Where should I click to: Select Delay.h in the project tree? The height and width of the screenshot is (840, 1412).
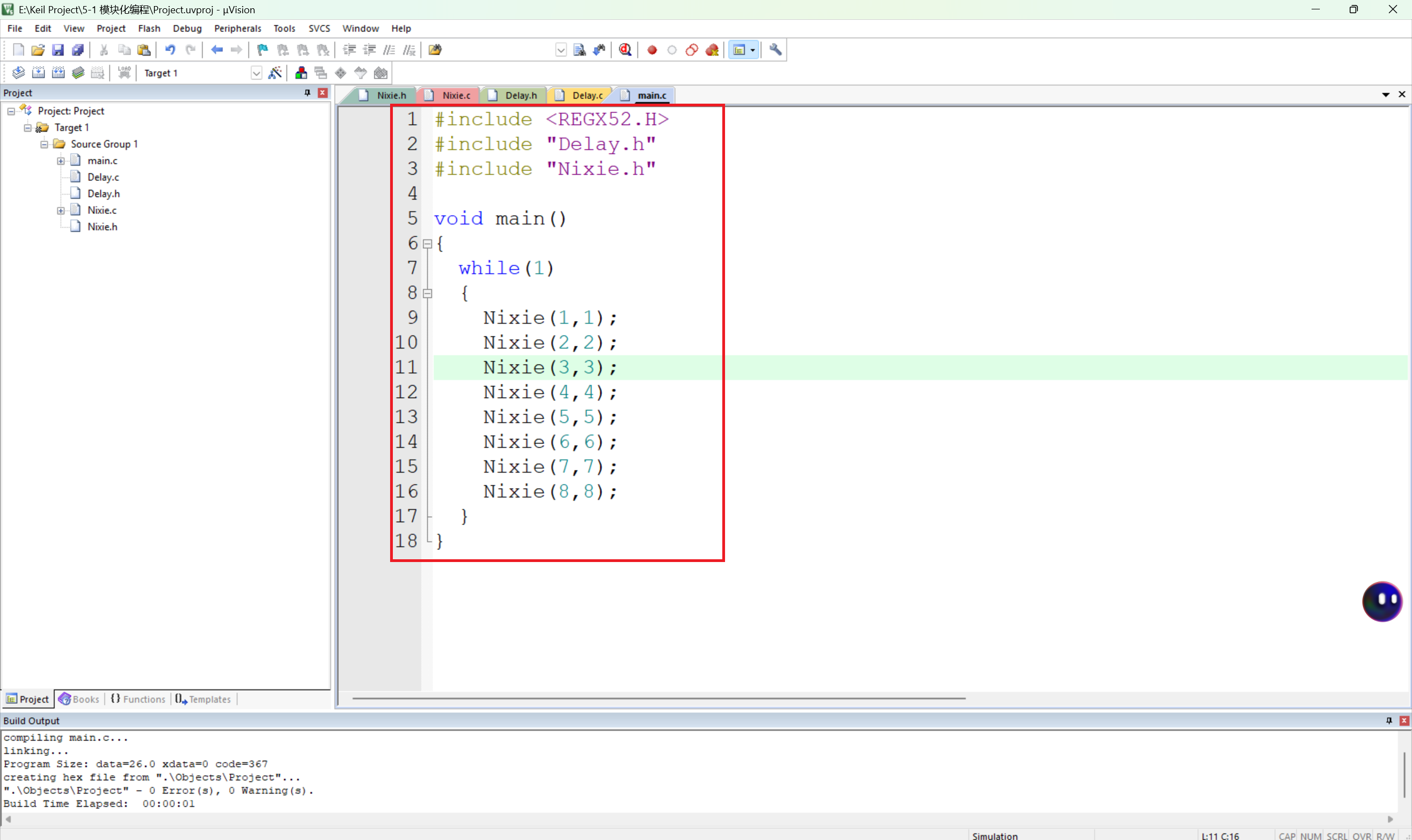pyautogui.click(x=103, y=194)
